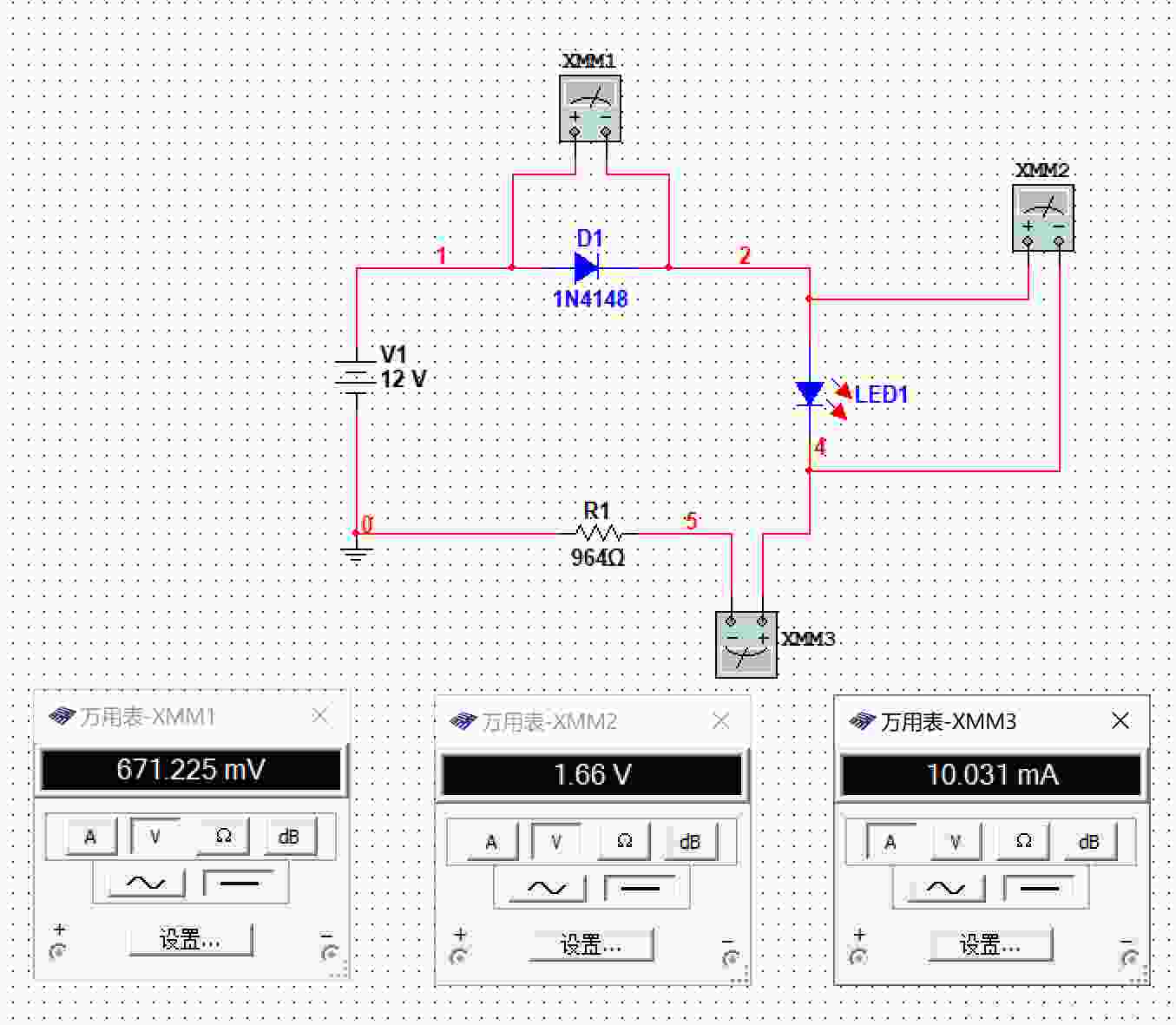Click the XMM3 window title icon

pyautogui.click(x=862, y=721)
